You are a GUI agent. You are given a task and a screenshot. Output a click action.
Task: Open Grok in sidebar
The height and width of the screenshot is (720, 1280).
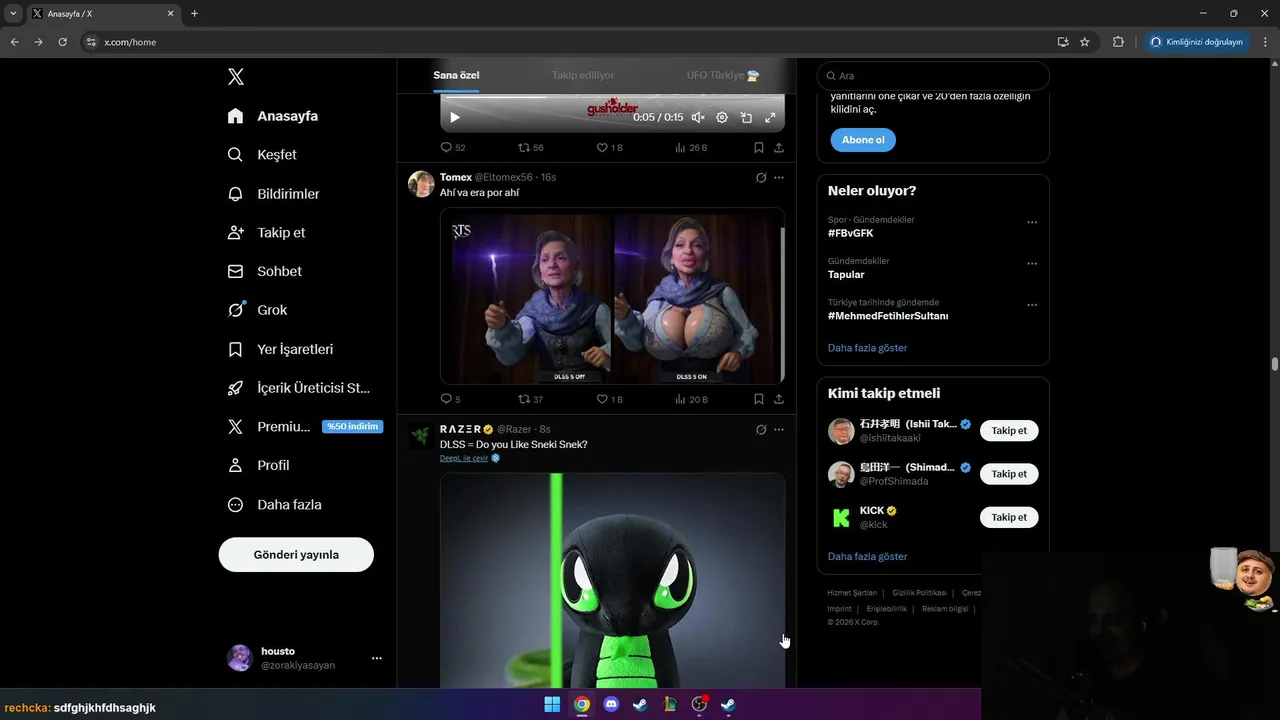click(257, 310)
